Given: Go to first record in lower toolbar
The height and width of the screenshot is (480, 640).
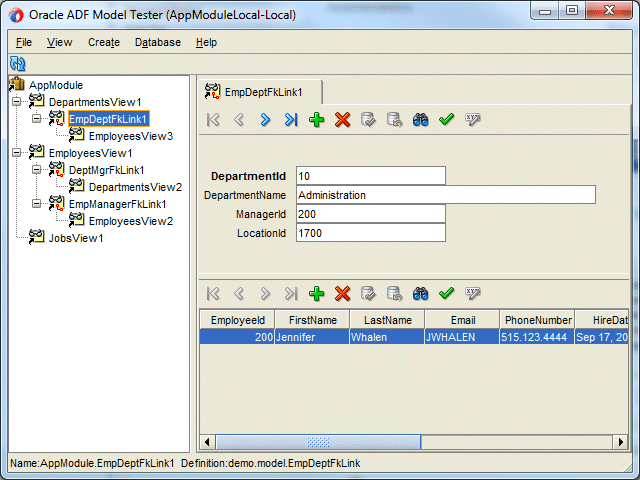Looking at the screenshot, I should pyautogui.click(x=213, y=293).
